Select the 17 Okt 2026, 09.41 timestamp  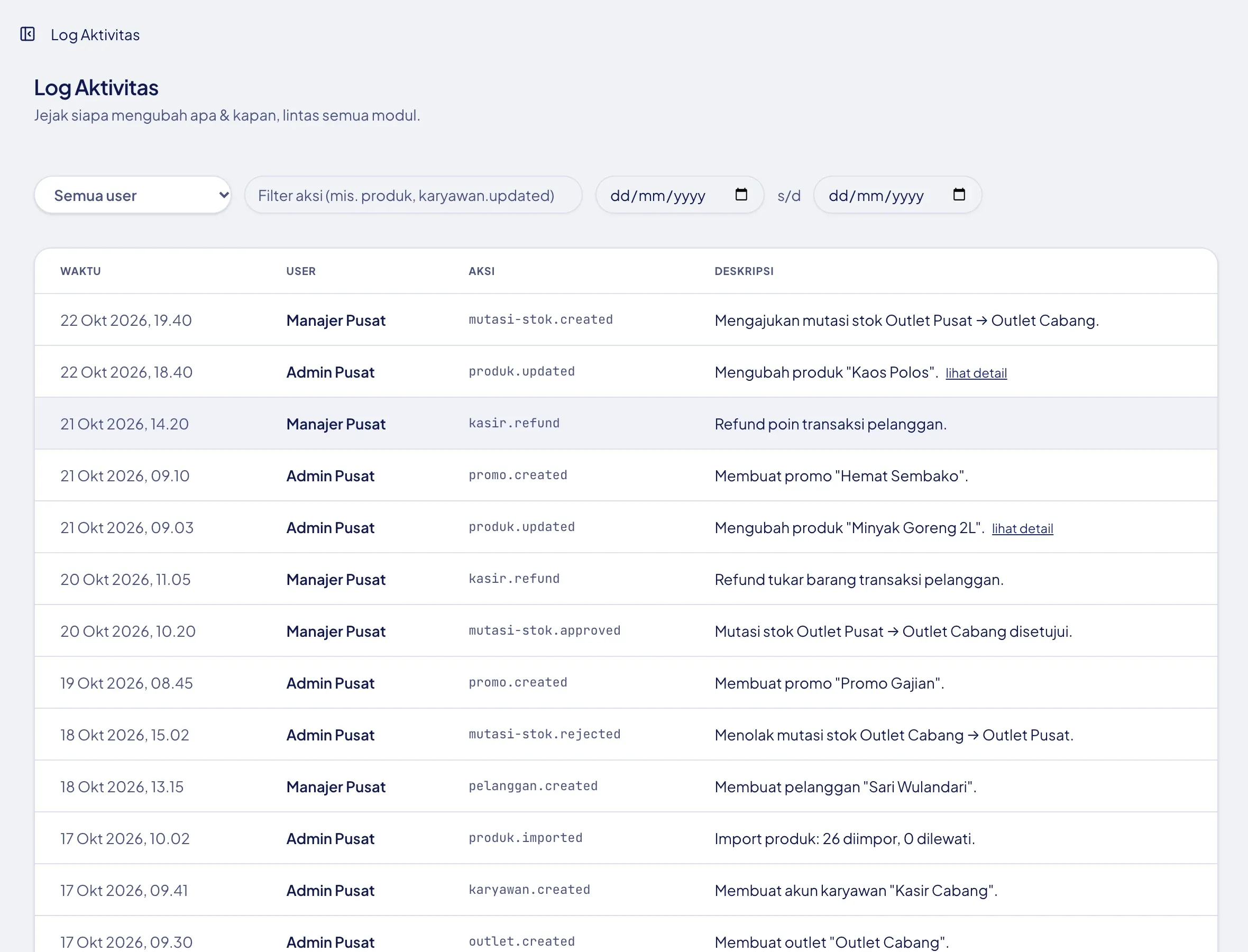click(x=124, y=891)
